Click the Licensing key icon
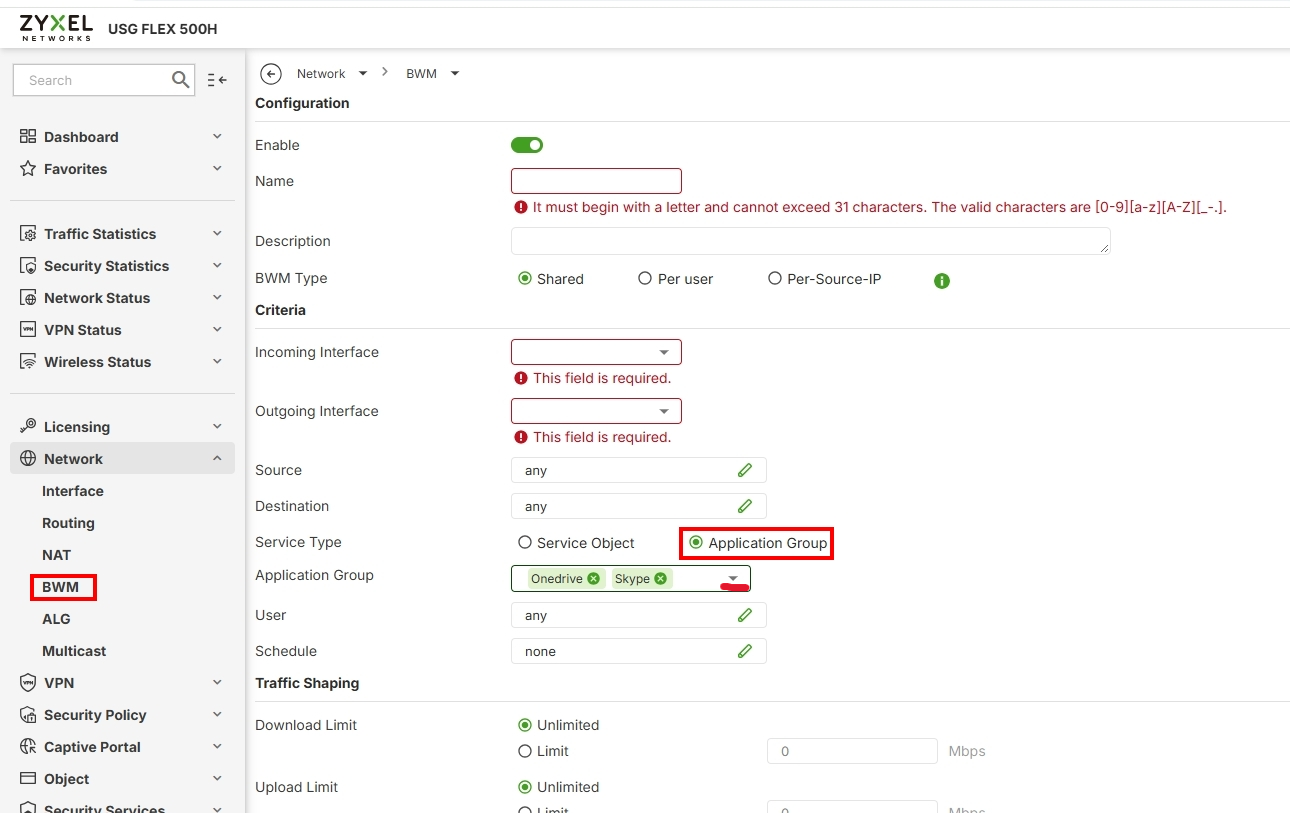 pos(28,426)
